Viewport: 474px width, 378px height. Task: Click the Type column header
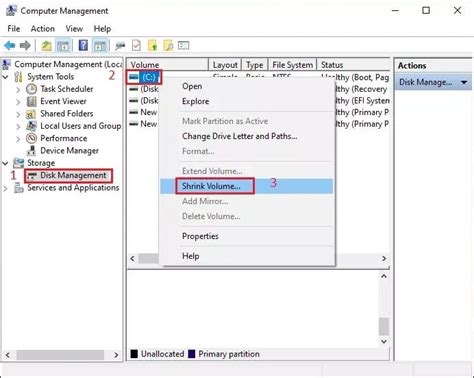click(x=255, y=65)
